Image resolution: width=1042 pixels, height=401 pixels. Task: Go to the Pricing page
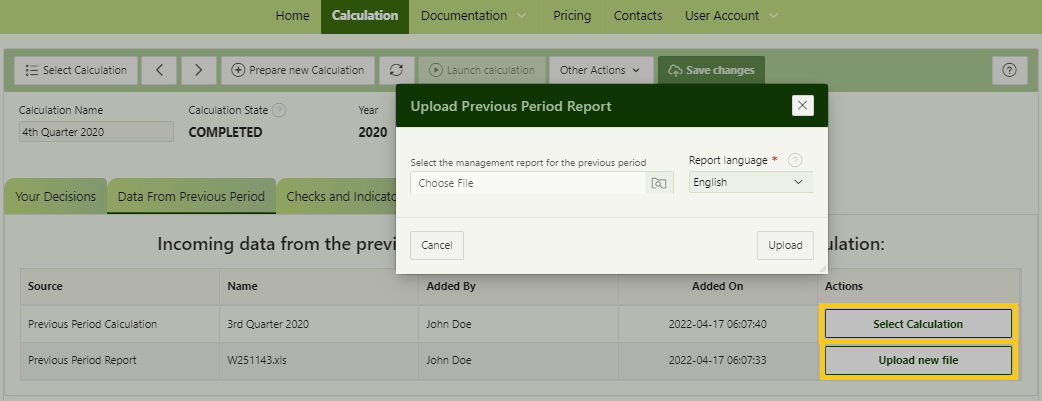coord(571,16)
